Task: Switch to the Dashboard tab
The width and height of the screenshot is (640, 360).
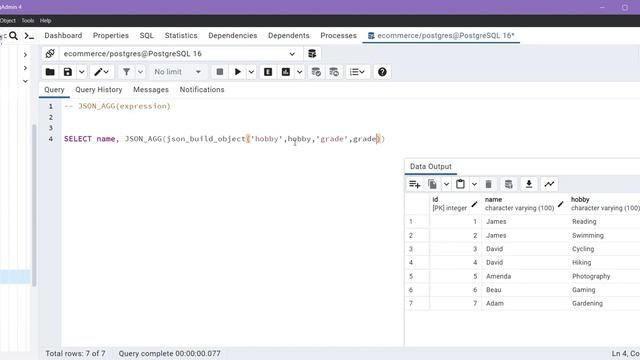Action: (63, 36)
